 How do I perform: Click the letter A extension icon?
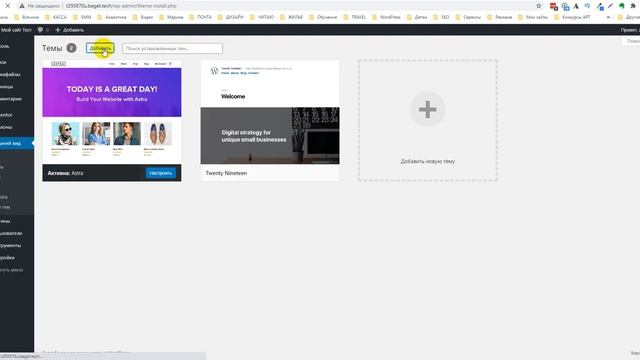(x=576, y=6)
